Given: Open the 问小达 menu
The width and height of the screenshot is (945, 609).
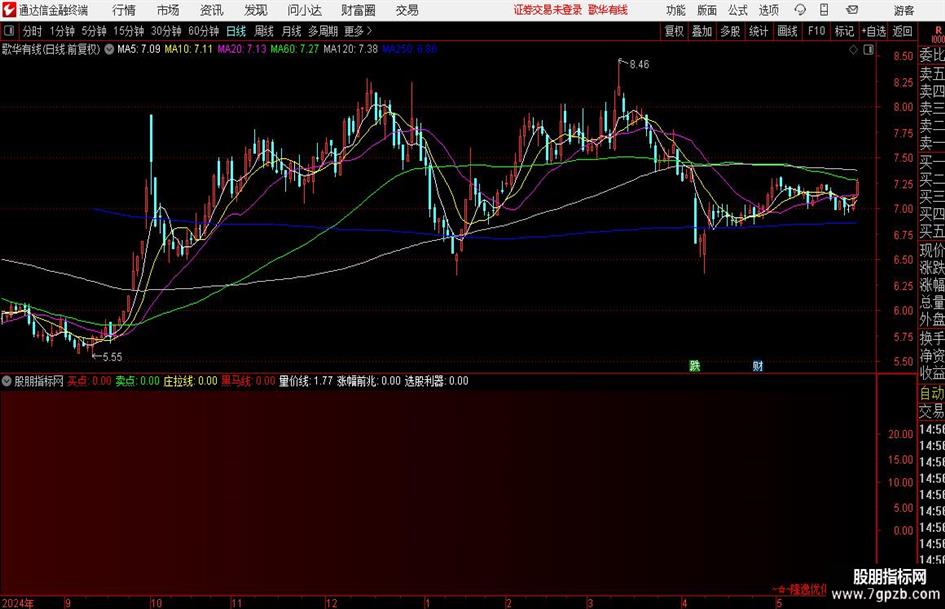Looking at the screenshot, I should pos(304,10).
